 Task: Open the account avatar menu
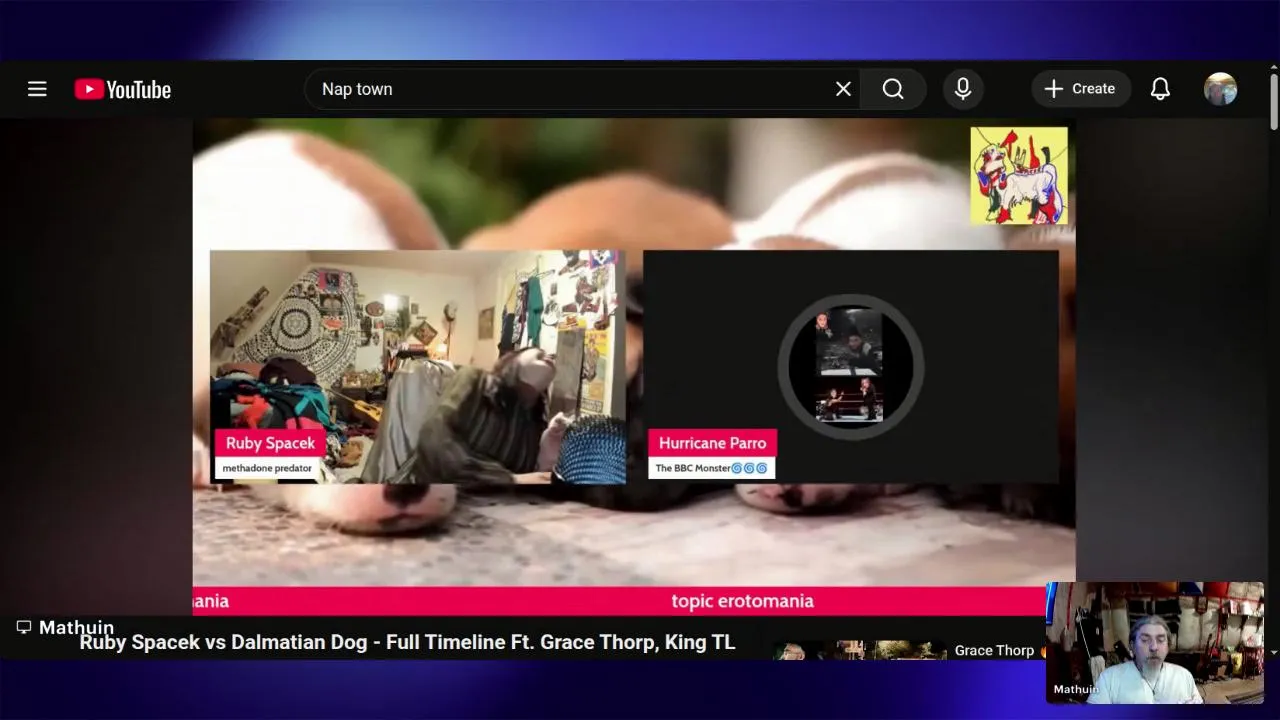pyautogui.click(x=1220, y=89)
